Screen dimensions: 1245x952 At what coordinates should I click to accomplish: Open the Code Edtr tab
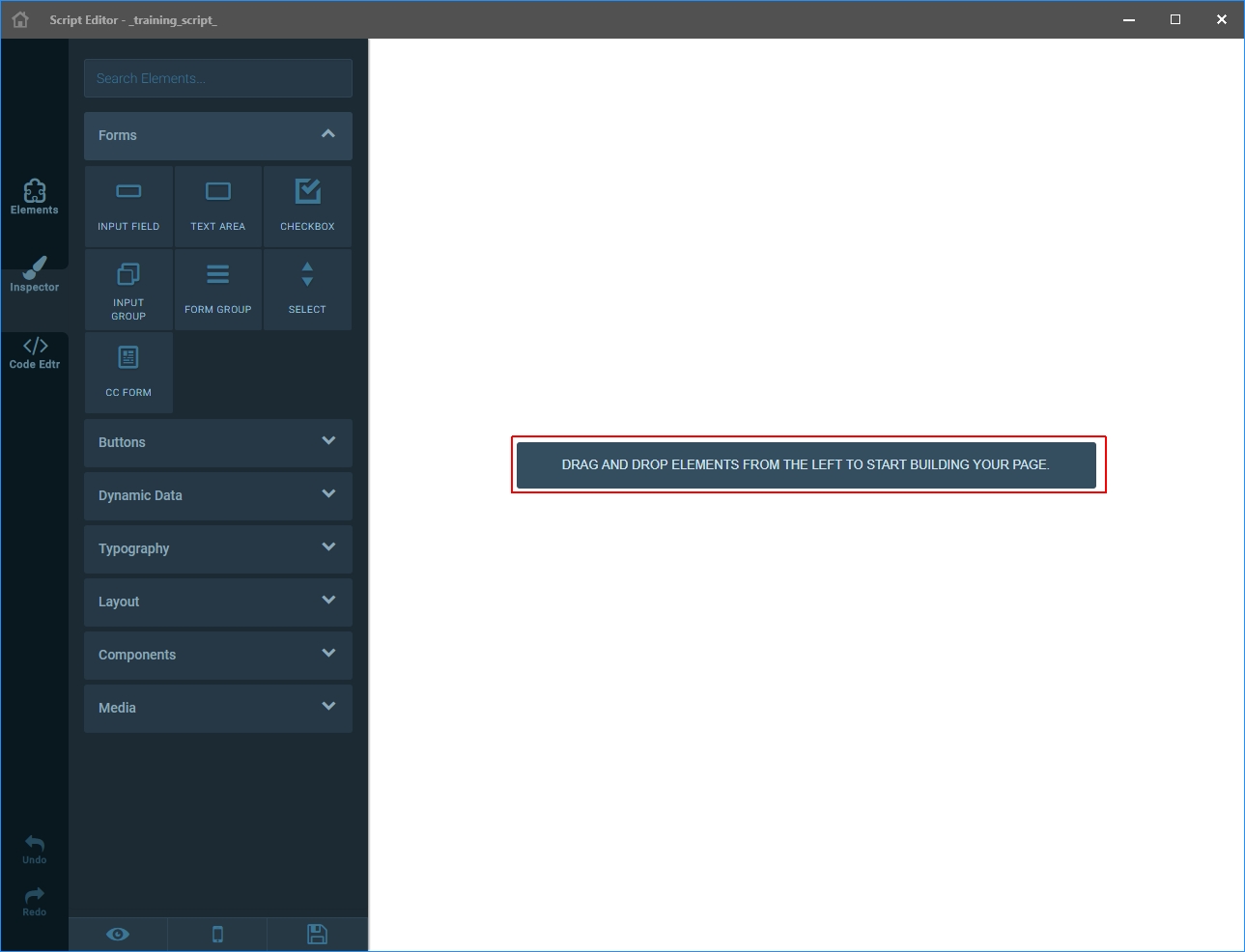pos(35,352)
